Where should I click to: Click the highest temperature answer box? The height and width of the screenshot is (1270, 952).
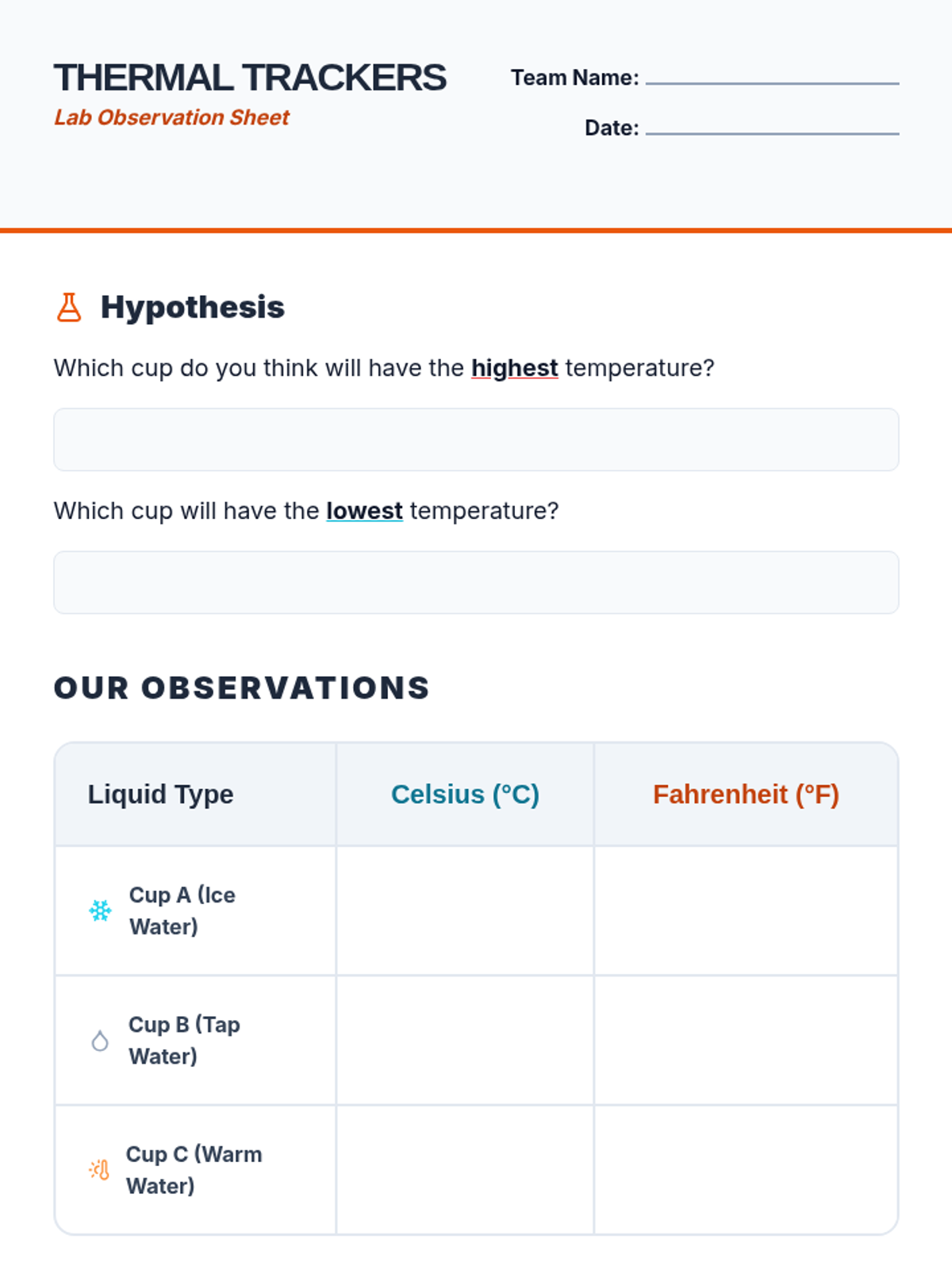pos(476,440)
